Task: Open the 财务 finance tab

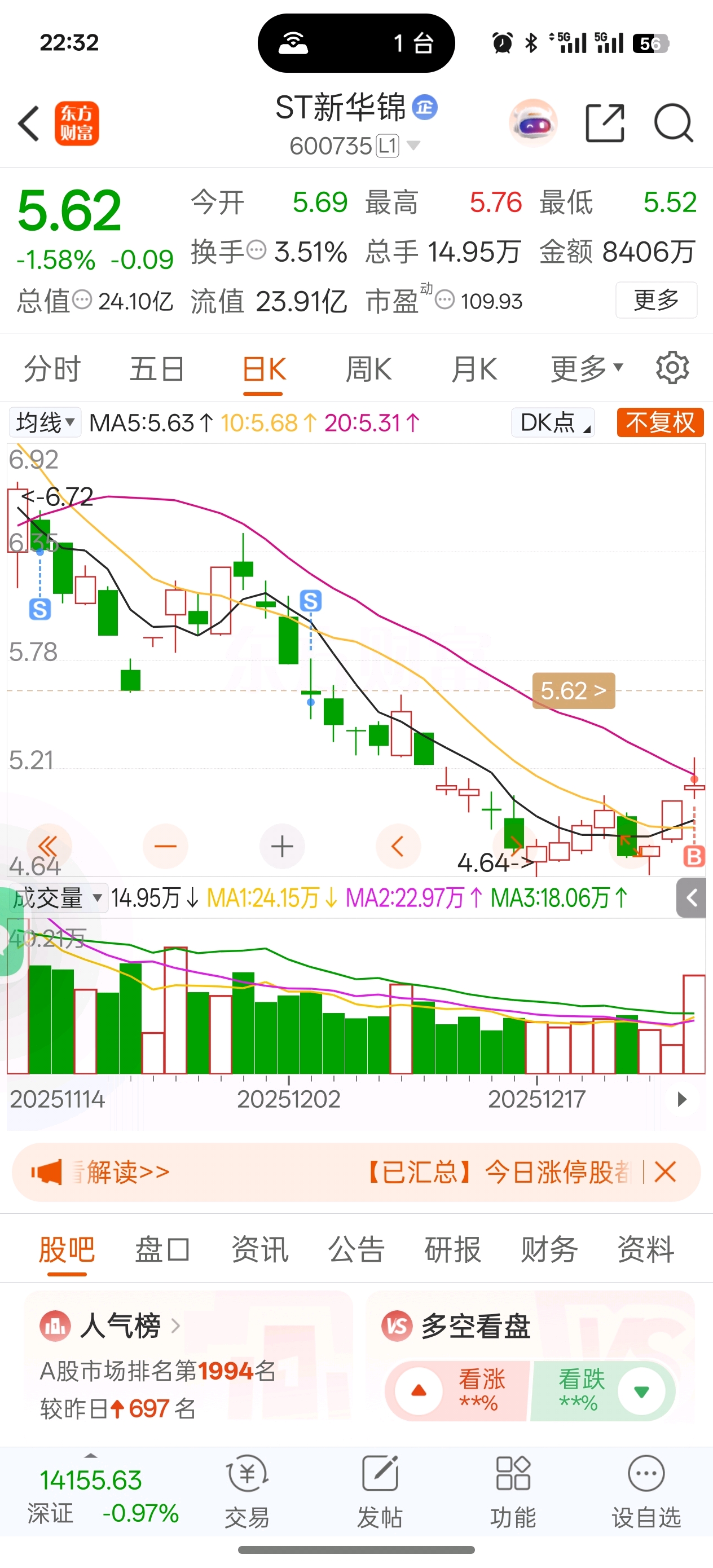Action: coord(549,1249)
